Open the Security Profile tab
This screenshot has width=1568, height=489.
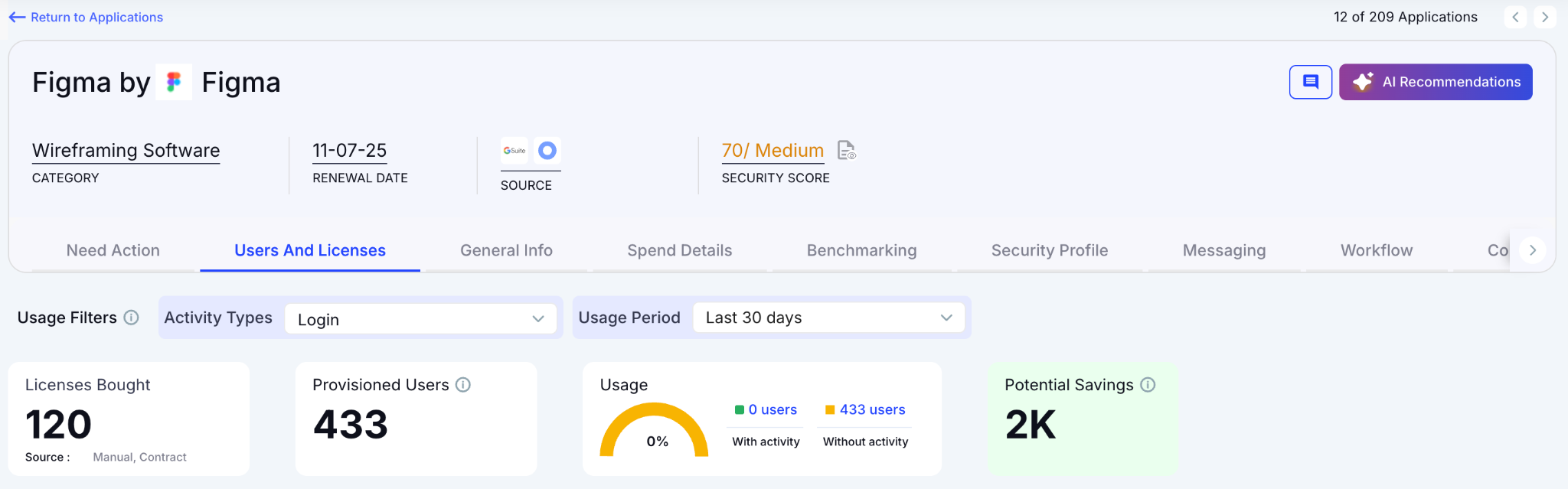[x=1050, y=250]
